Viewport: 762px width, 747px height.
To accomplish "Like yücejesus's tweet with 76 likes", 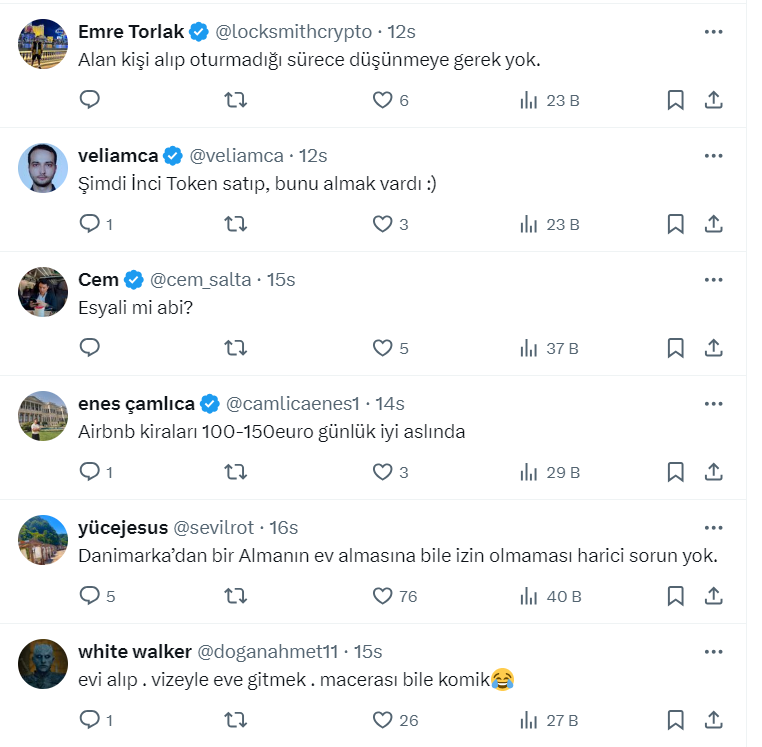I will click(382, 596).
